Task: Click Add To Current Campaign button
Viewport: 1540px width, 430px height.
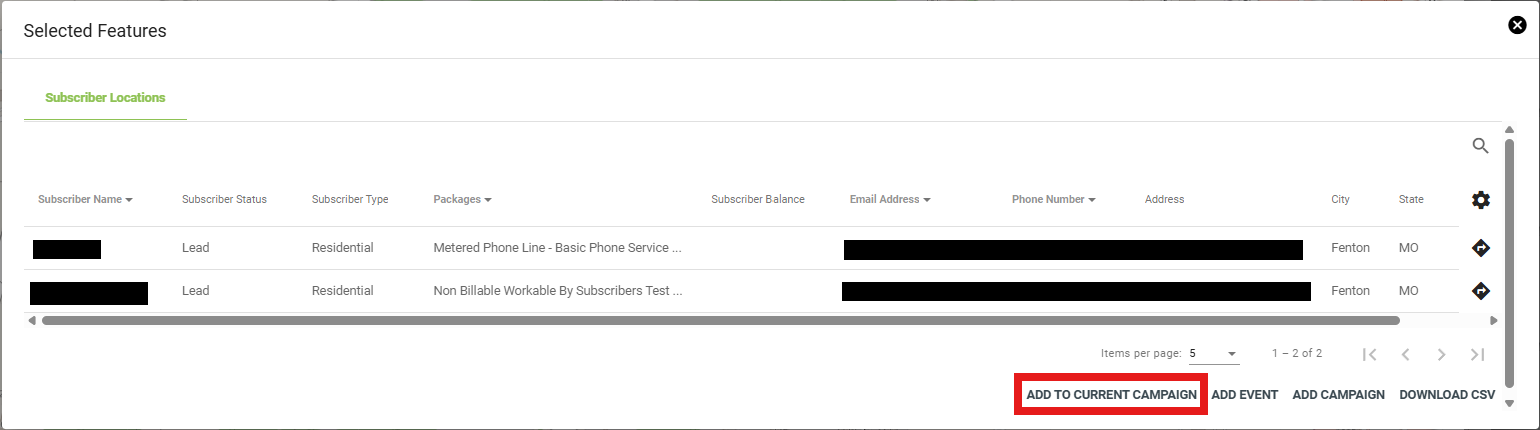Action: click(1111, 395)
